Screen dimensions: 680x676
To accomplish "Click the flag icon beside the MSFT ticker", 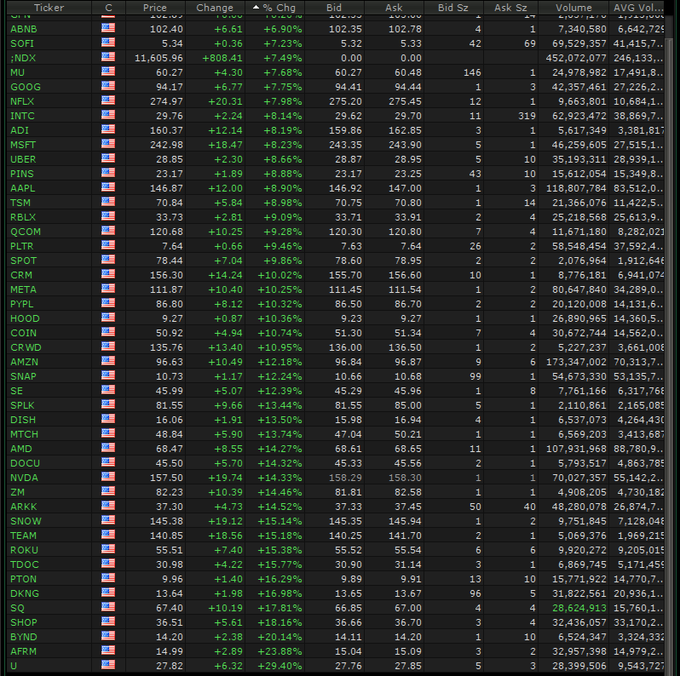I will coord(108,145).
